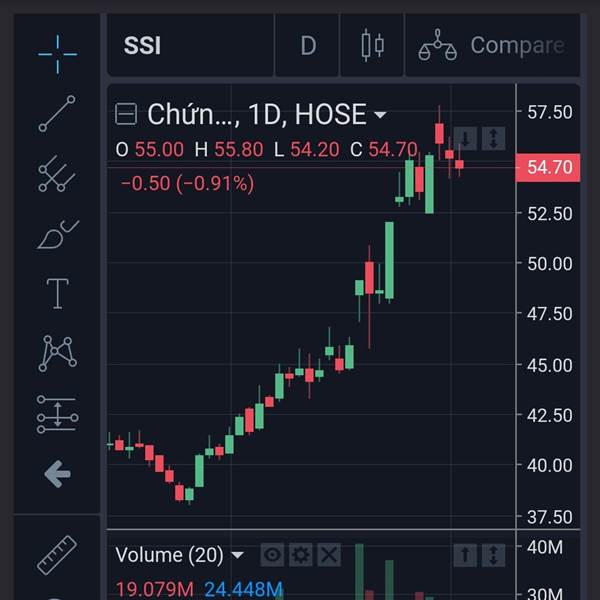The width and height of the screenshot is (600, 600).
Task: Click the close price value 54.70 in OHLC row
Action: [393, 149]
